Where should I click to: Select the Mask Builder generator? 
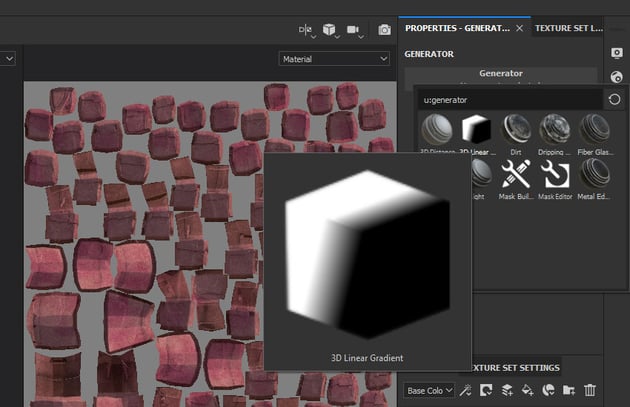(x=514, y=174)
